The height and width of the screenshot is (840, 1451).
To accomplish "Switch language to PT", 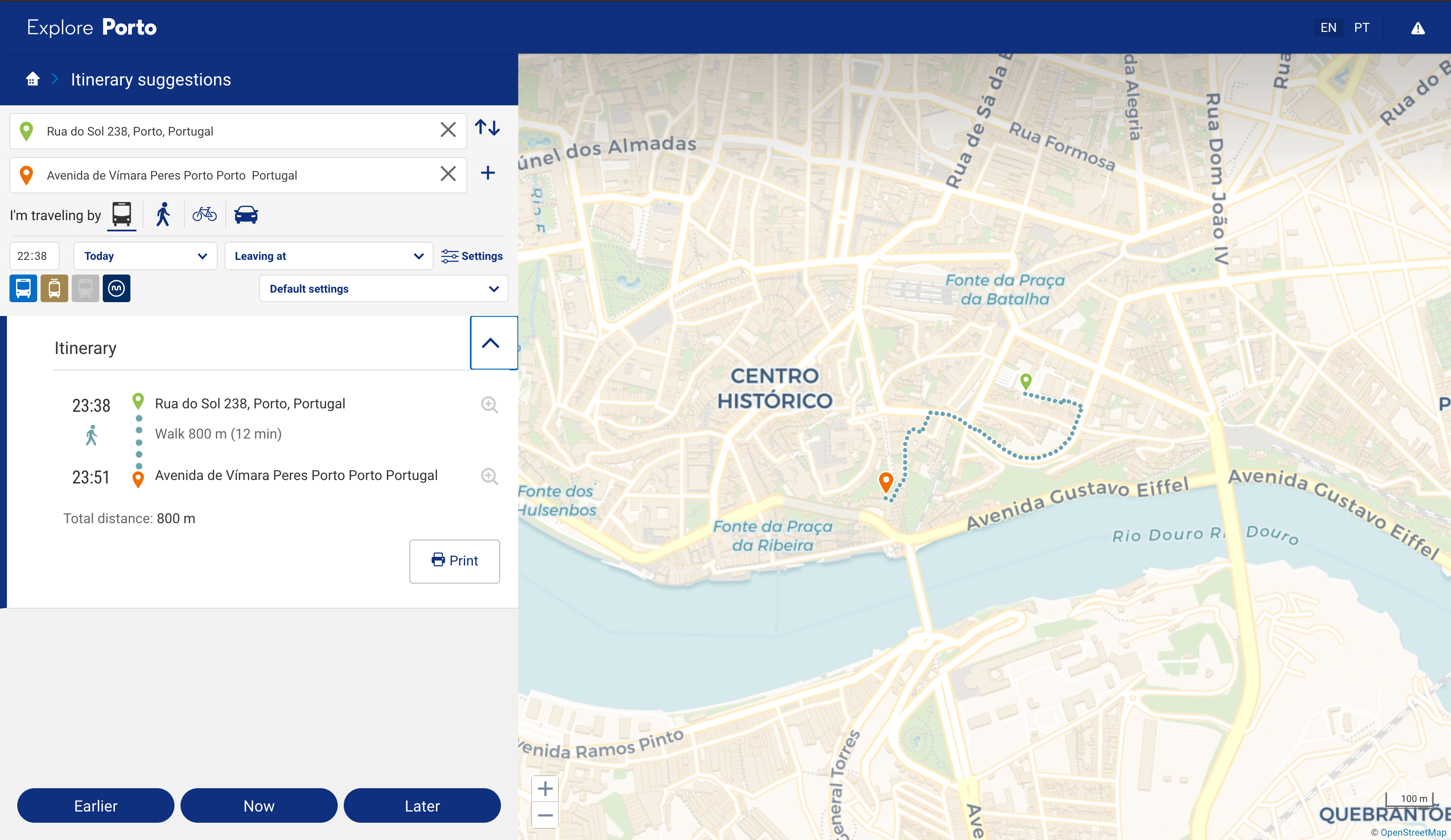I will 1362,28.
